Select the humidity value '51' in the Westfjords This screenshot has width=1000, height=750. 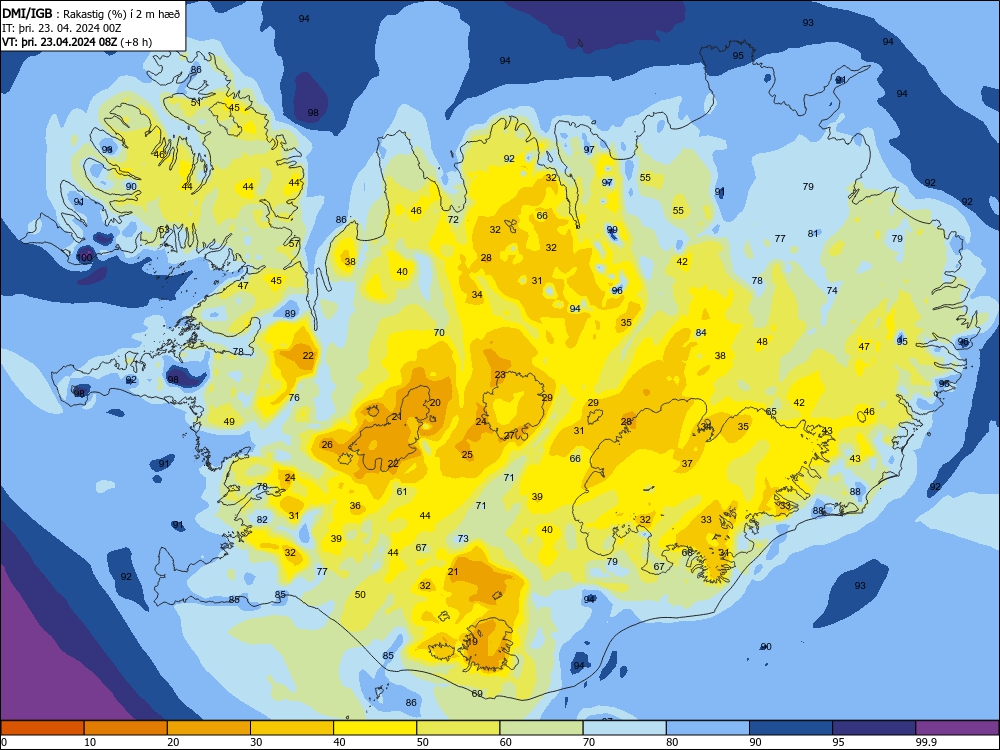tap(196, 102)
